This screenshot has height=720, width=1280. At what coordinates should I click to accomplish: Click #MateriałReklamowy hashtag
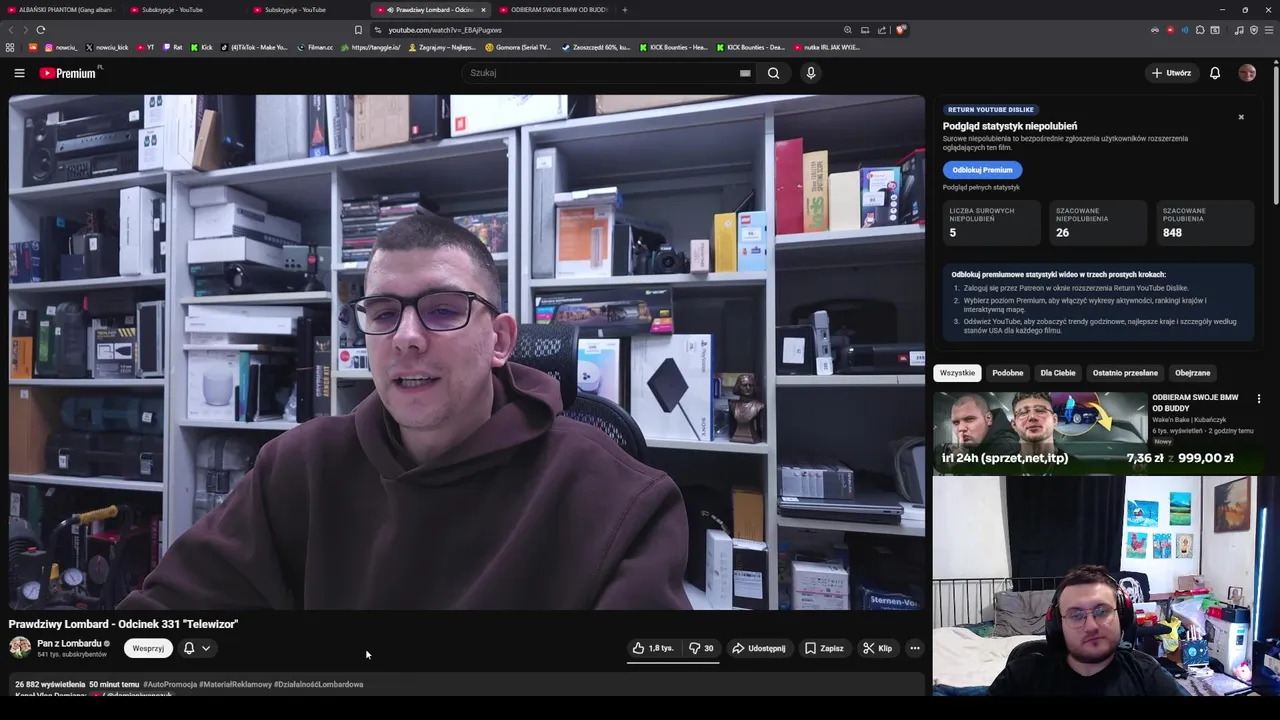pos(235,684)
